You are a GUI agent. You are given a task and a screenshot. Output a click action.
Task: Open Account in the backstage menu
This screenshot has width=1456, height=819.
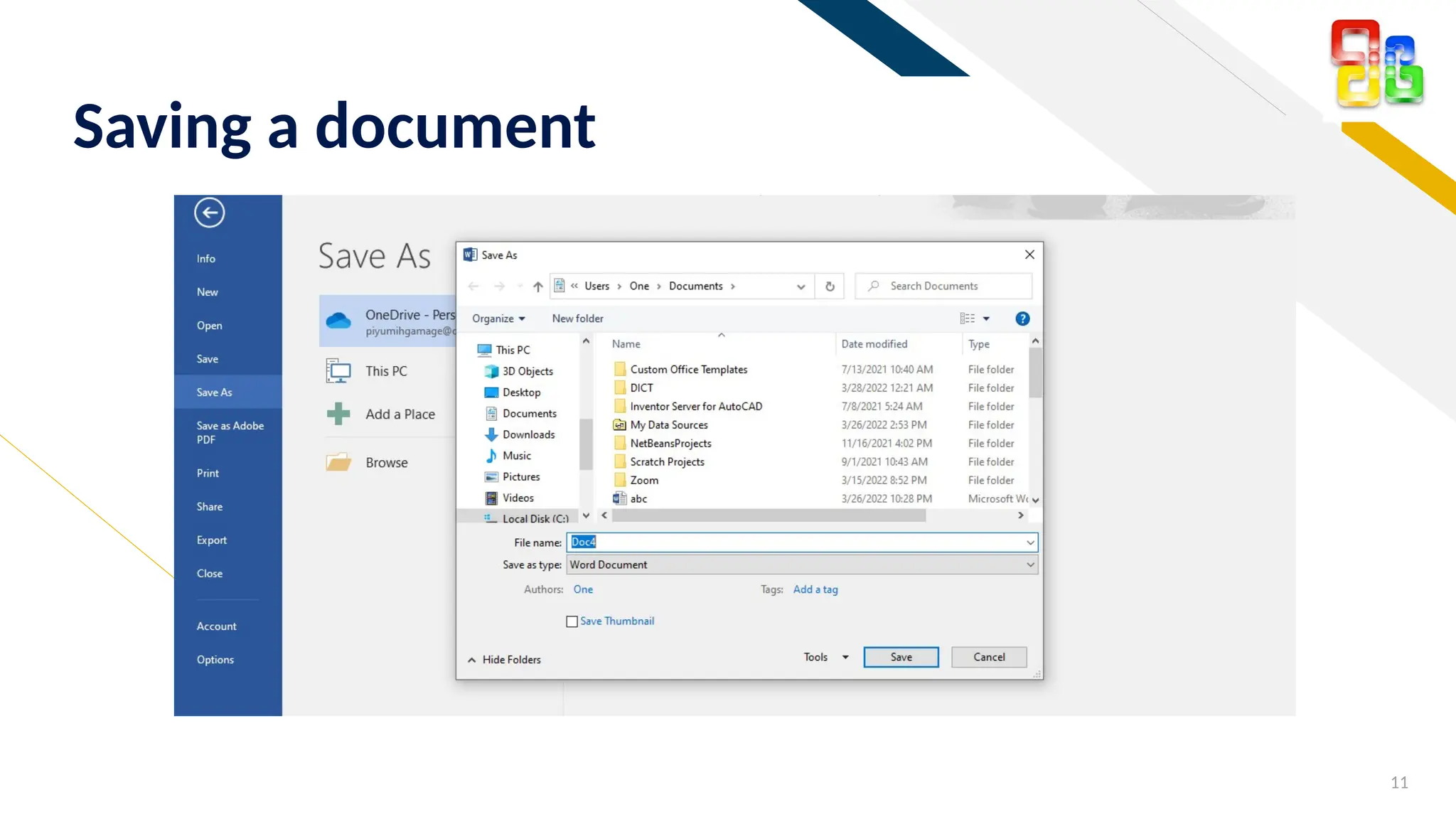pos(216,626)
